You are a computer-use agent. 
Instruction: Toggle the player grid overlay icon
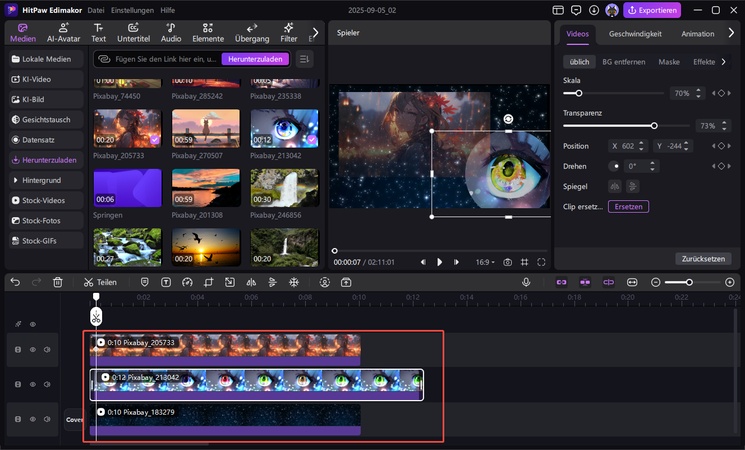[x=525, y=262]
